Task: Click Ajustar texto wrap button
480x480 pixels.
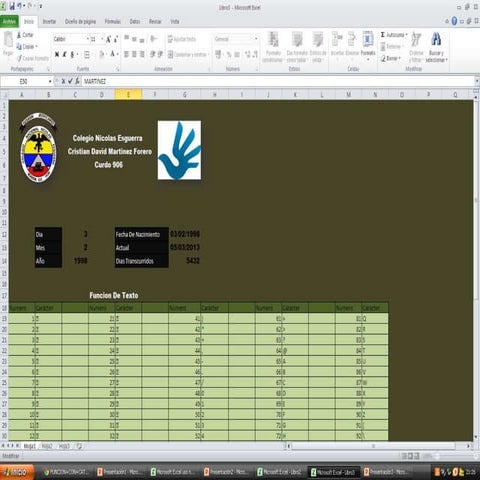Action: [x=182, y=39]
